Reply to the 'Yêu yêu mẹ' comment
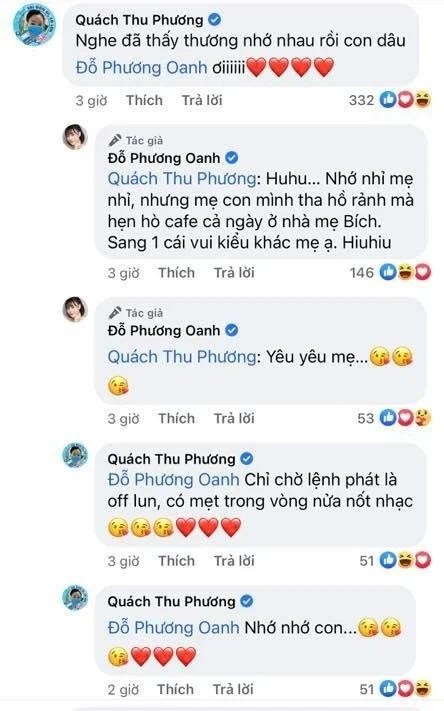The height and width of the screenshot is (711, 444). coord(234,418)
